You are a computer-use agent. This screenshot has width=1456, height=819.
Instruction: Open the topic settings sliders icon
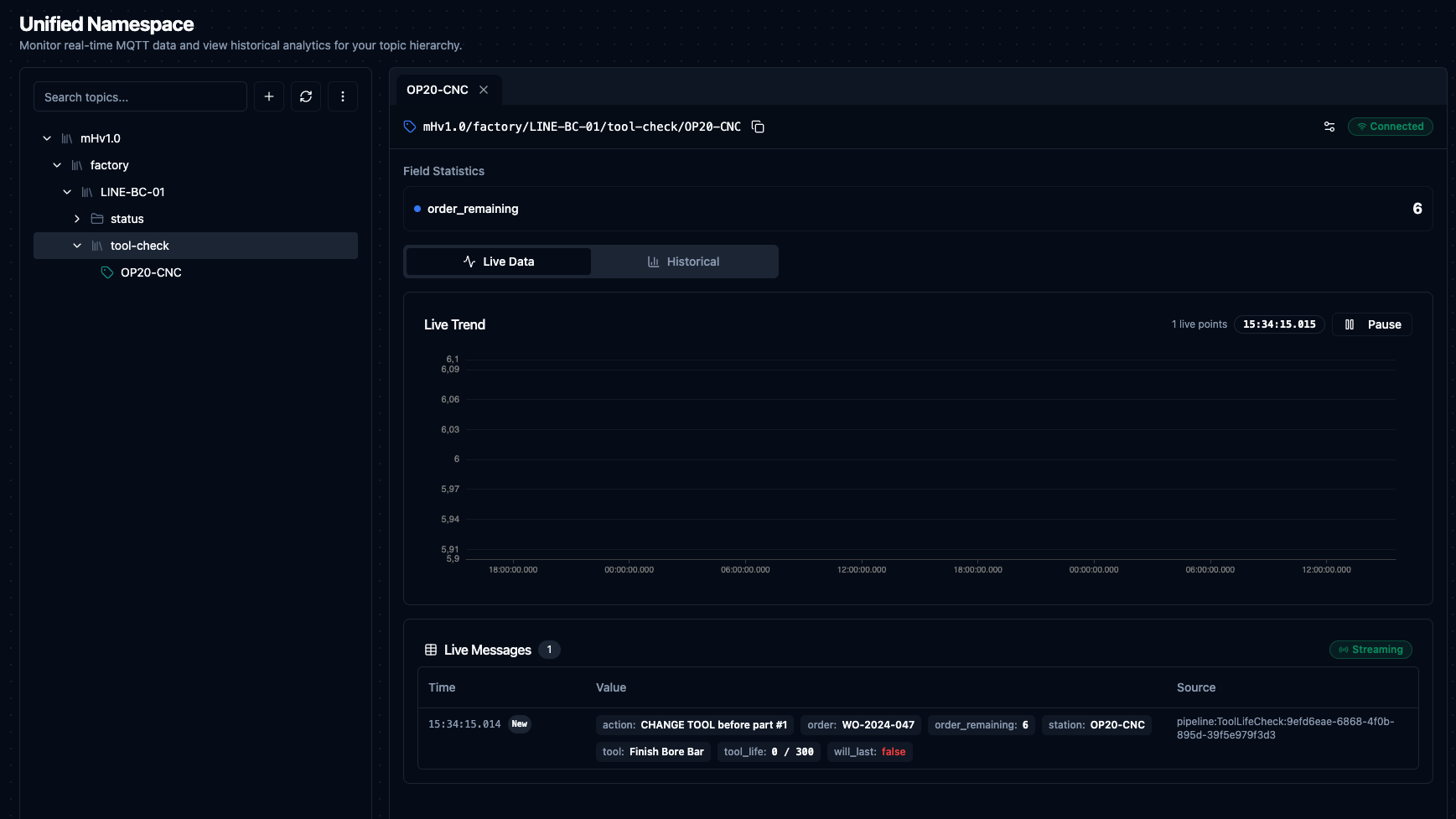tap(1329, 127)
